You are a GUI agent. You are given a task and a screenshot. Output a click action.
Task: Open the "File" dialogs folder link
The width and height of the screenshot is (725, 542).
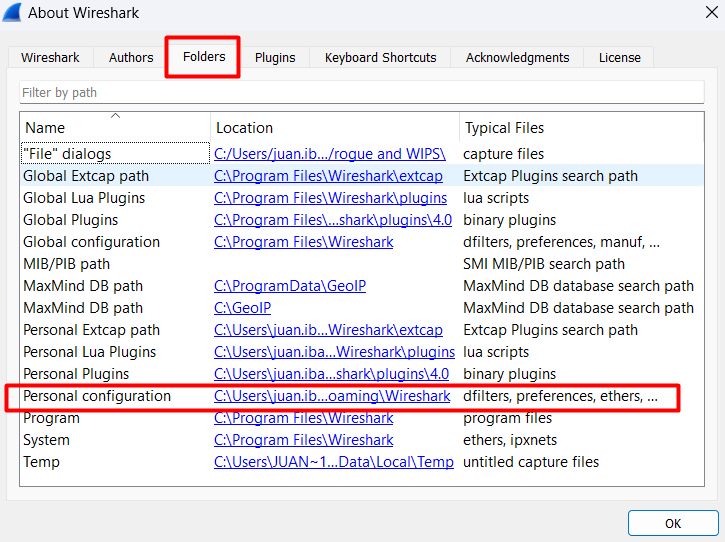coord(330,154)
